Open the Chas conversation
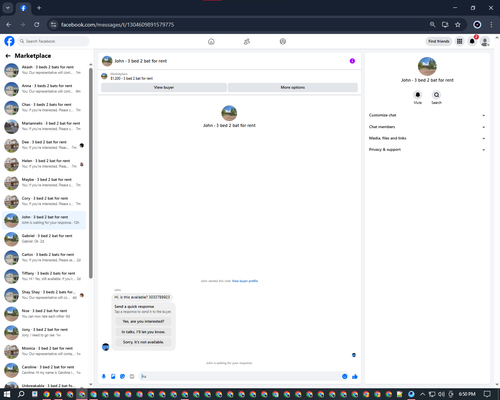 (x=44, y=107)
